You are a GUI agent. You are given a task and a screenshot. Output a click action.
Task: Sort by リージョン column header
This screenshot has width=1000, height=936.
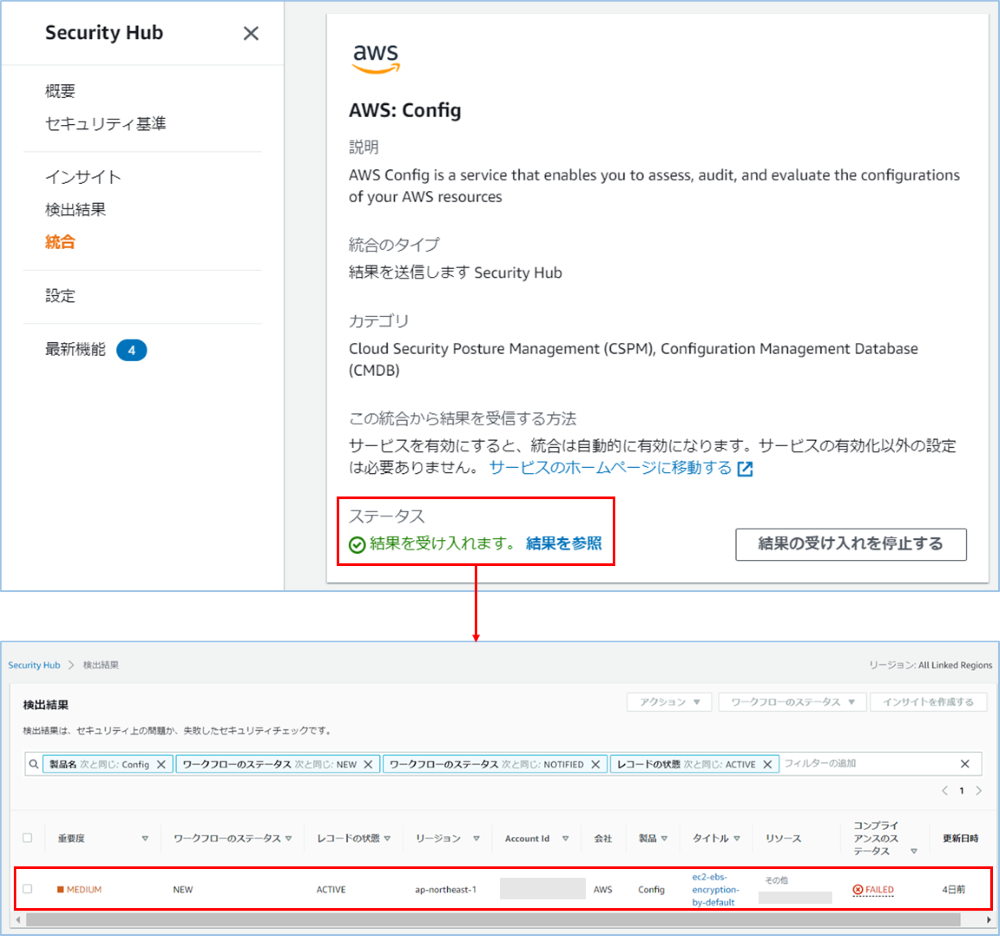[x=447, y=838]
